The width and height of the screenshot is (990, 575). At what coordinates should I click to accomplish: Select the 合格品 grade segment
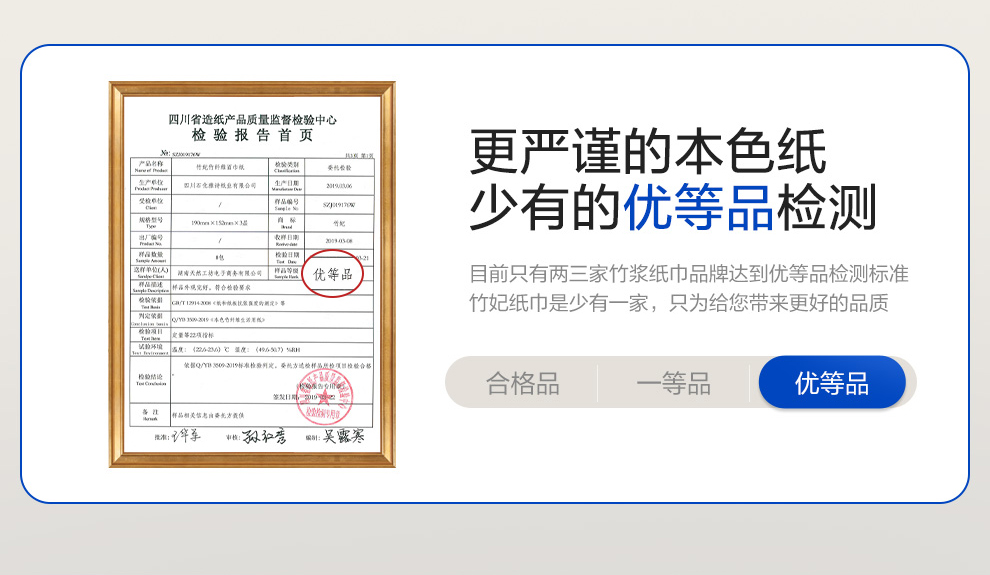522,383
